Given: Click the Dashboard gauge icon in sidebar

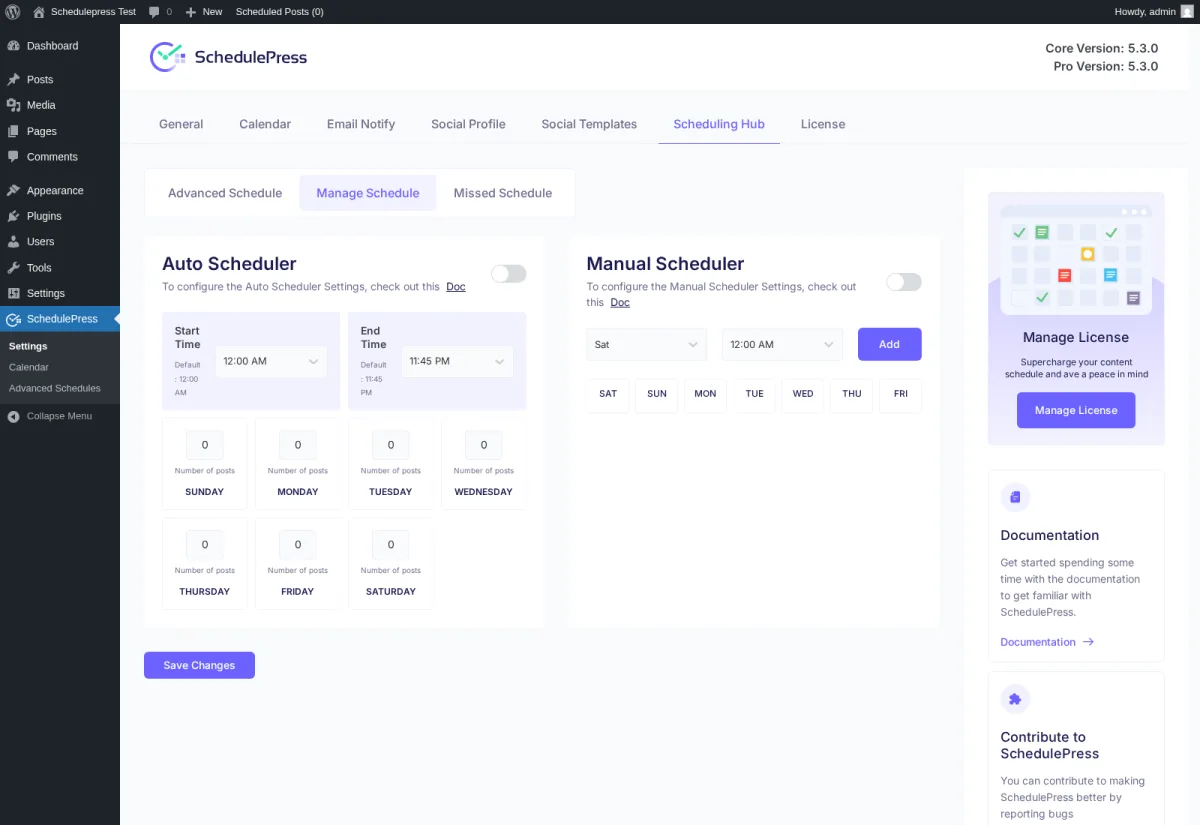Looking at the screenshot, I should (13, 46).
